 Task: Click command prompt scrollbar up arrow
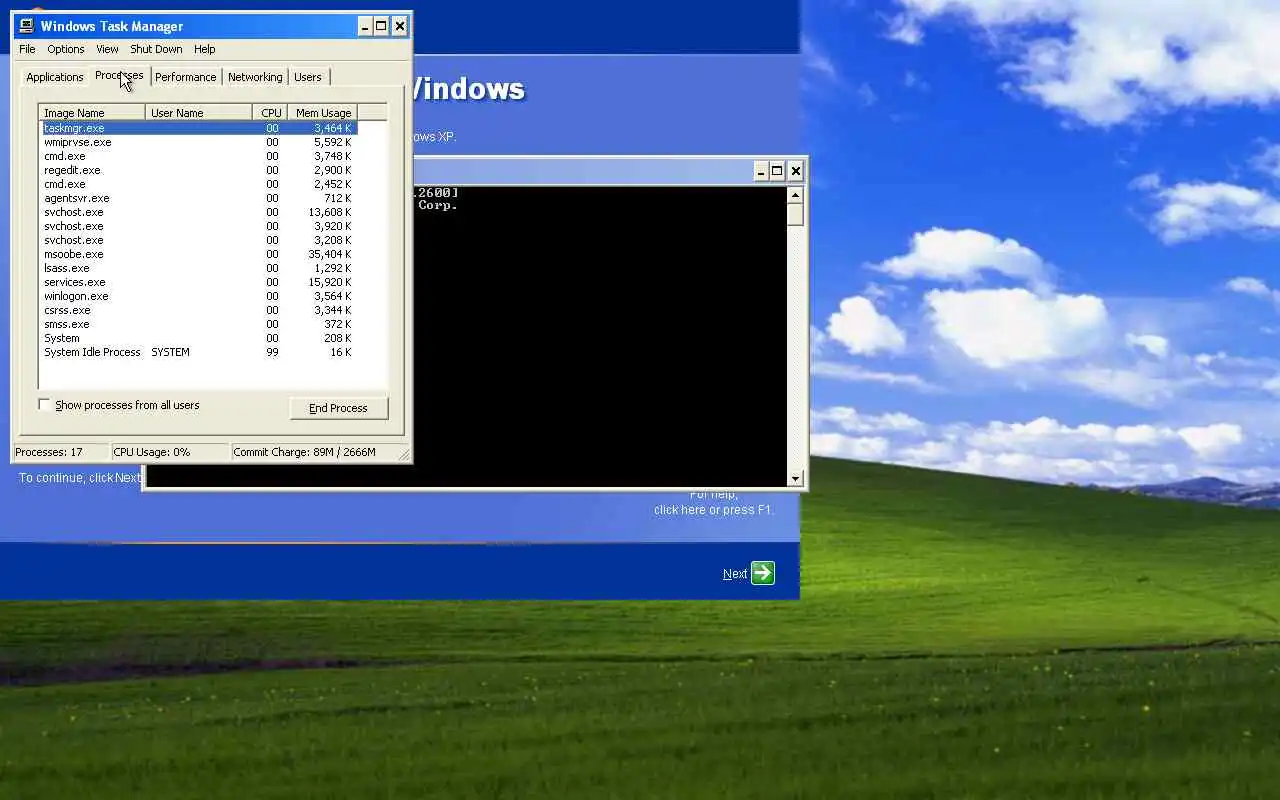(x=795, y=194)
